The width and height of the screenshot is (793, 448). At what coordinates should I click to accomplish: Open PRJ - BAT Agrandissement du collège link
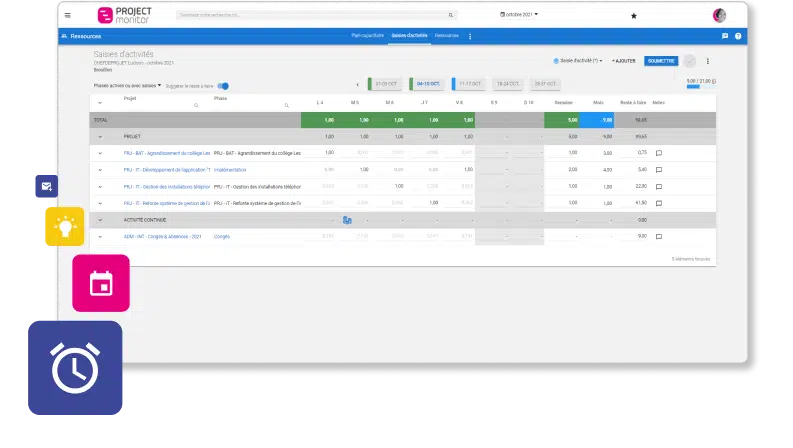click(x=167, y=153)
